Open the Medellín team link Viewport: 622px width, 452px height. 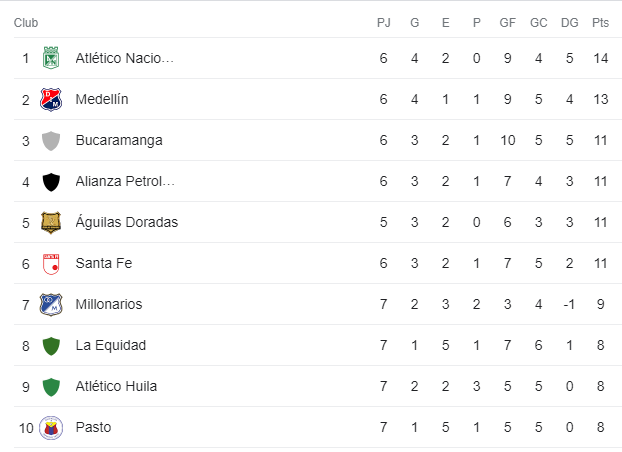click(102, 99)
